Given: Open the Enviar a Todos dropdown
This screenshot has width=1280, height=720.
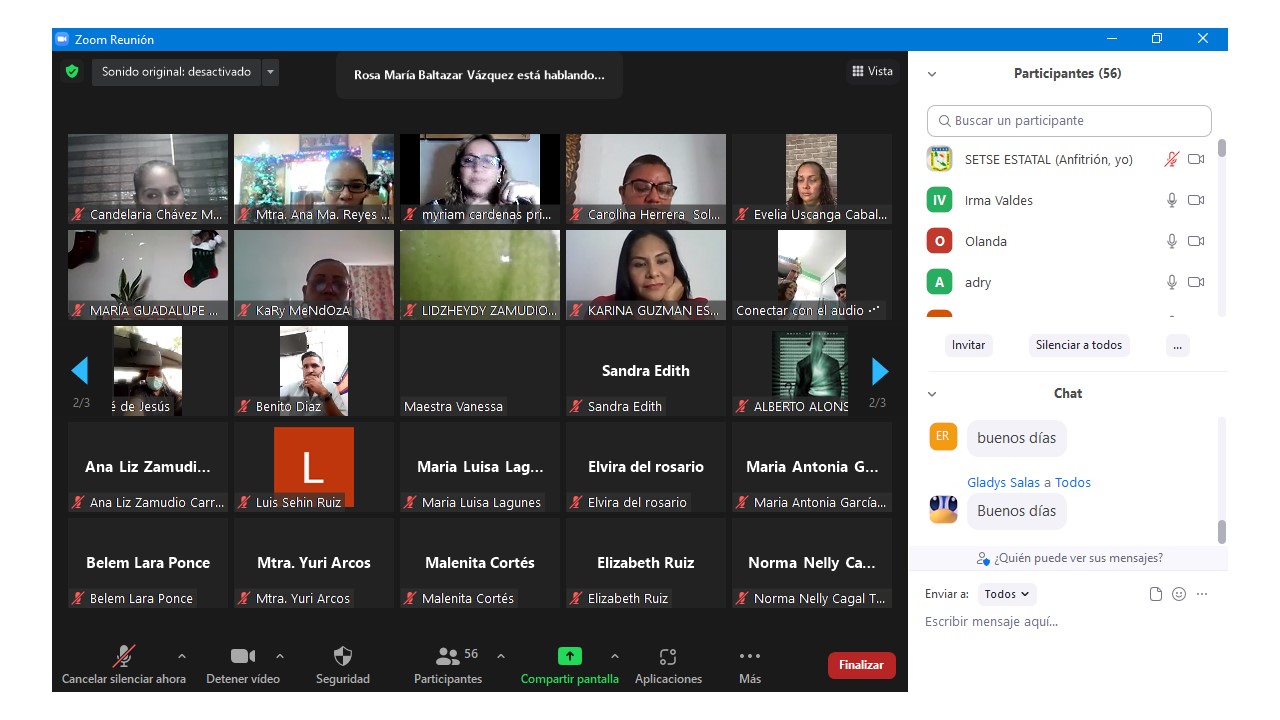Looking at the screenshot, I should 1007,594.
